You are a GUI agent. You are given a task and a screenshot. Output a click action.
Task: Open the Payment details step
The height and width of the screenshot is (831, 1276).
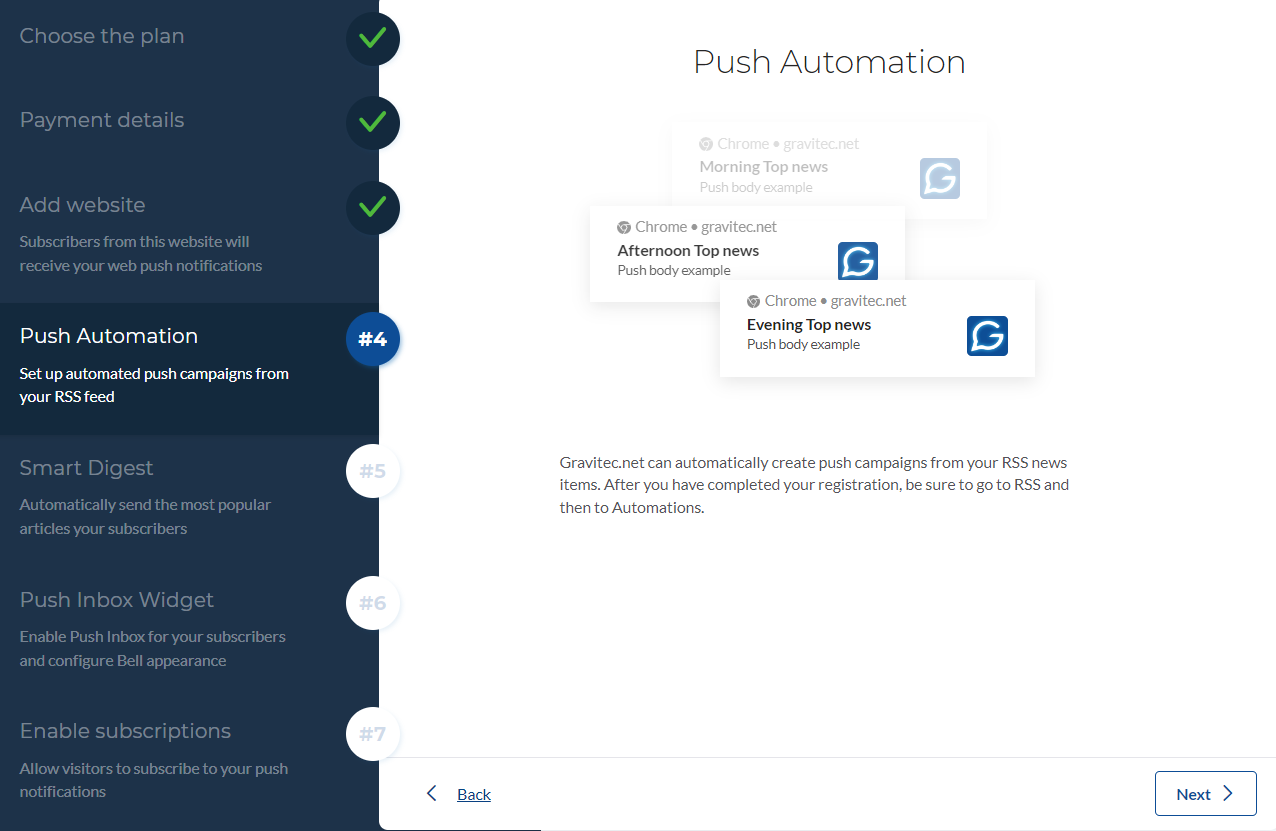(102, 120)
